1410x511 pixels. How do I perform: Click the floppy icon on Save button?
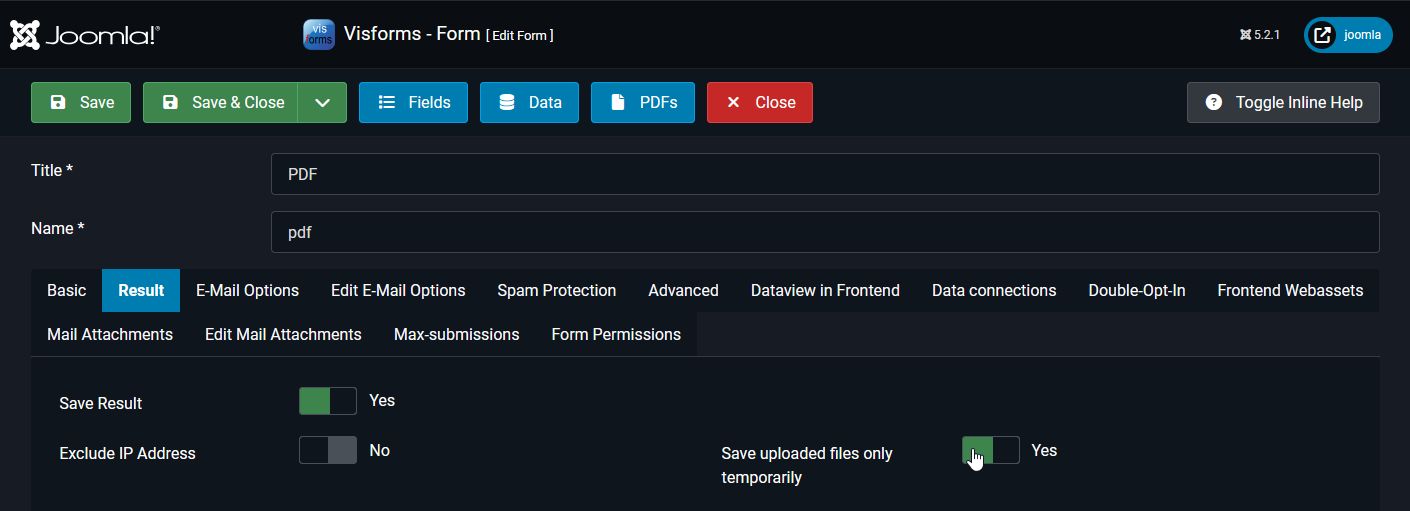(58, 102)
